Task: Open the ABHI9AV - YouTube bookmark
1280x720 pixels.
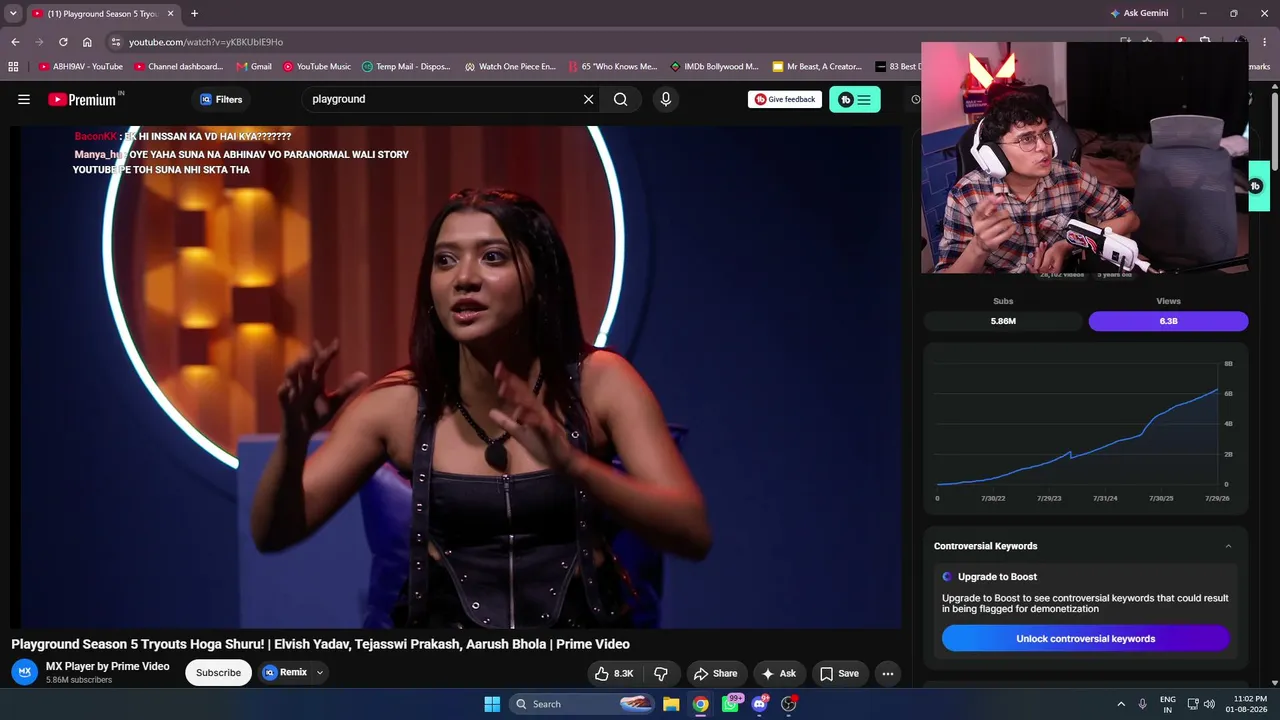Action: click(81, 67)
